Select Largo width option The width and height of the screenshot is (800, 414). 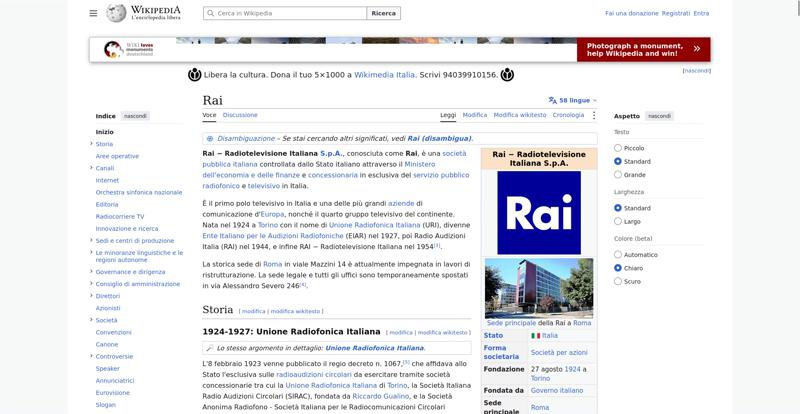click(x=618, y=222)
